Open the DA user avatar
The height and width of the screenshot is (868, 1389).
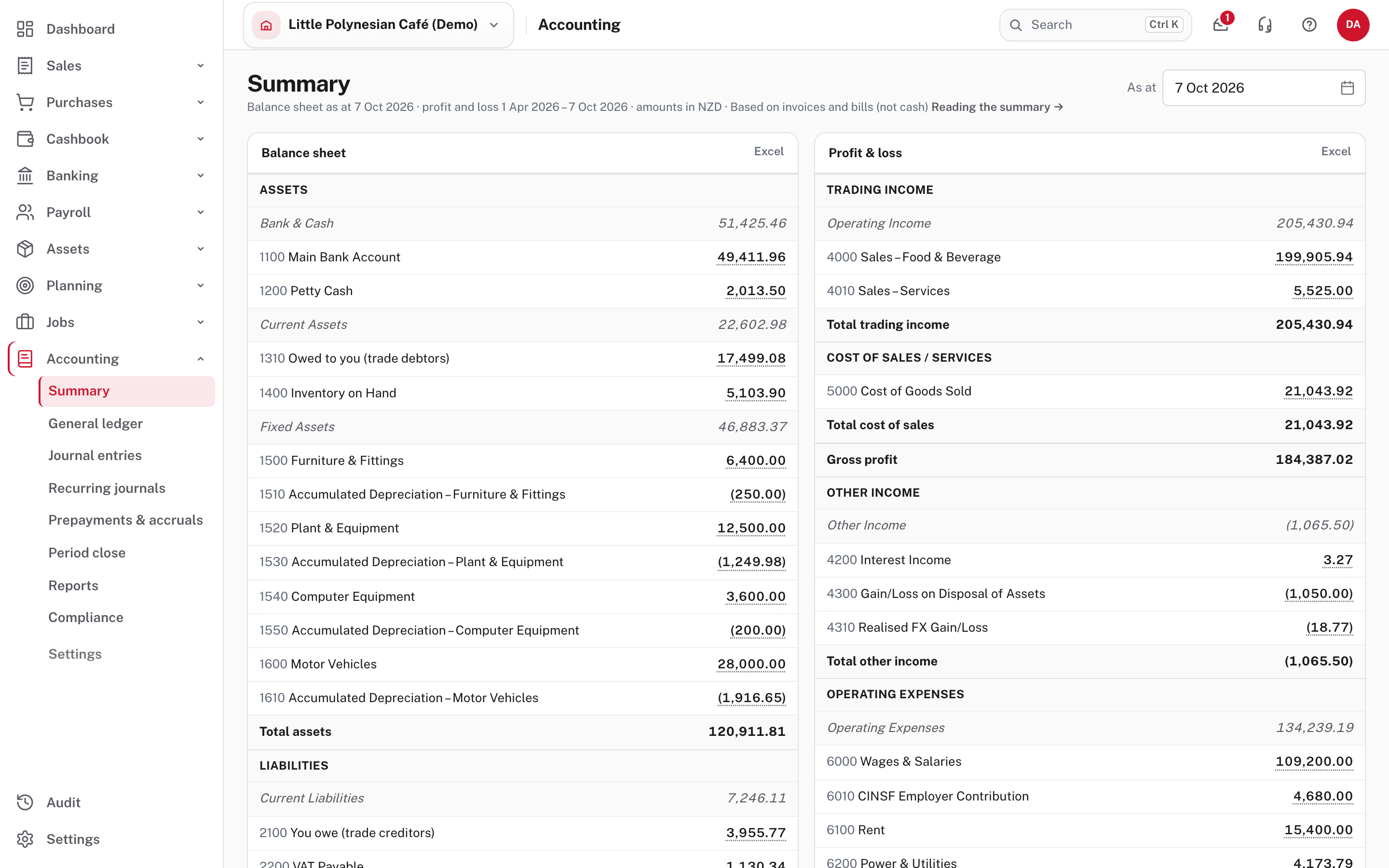pyautogui.click(x=1353, y=25)
